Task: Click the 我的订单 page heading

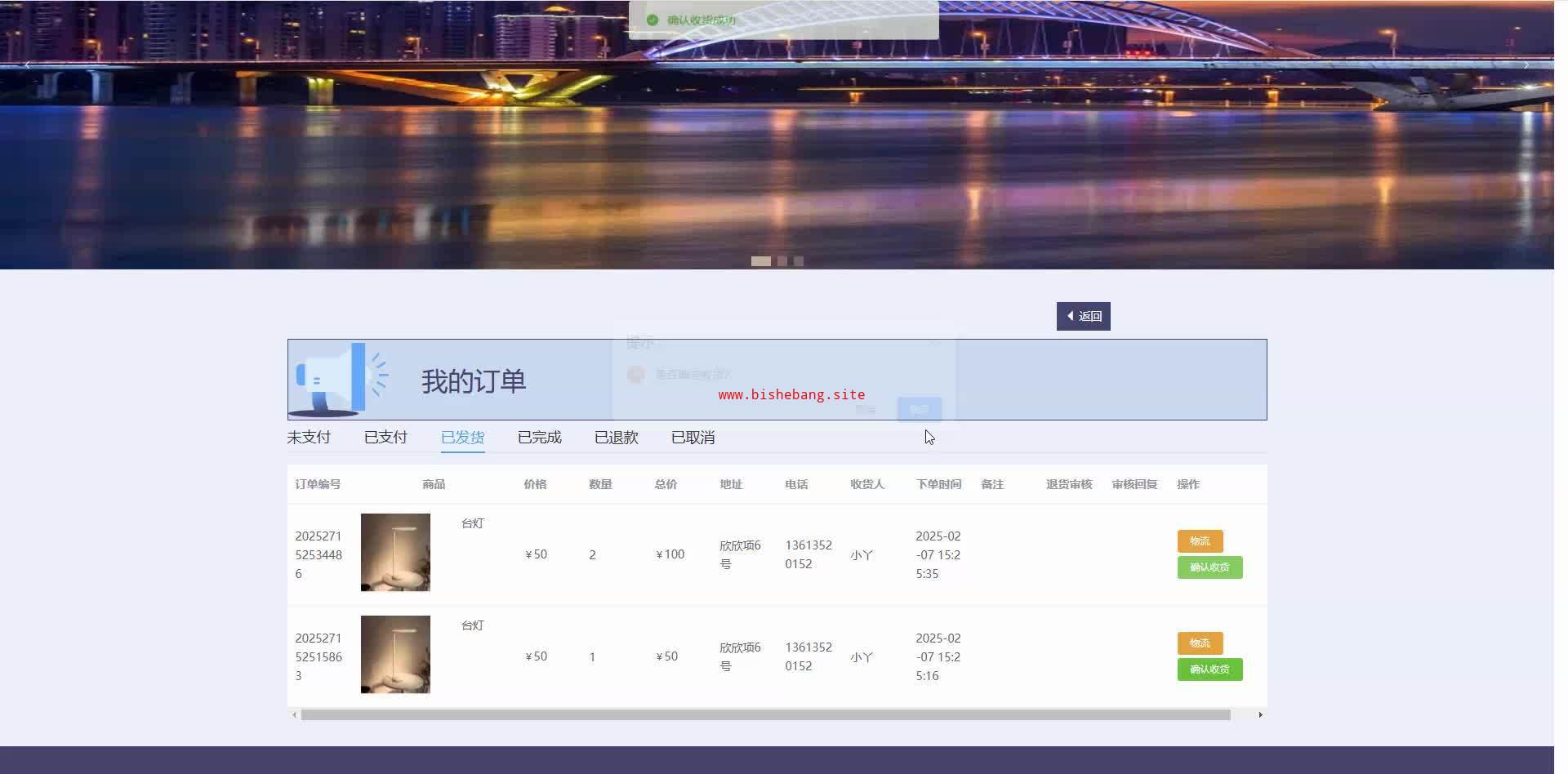Action: coord(474,381)
